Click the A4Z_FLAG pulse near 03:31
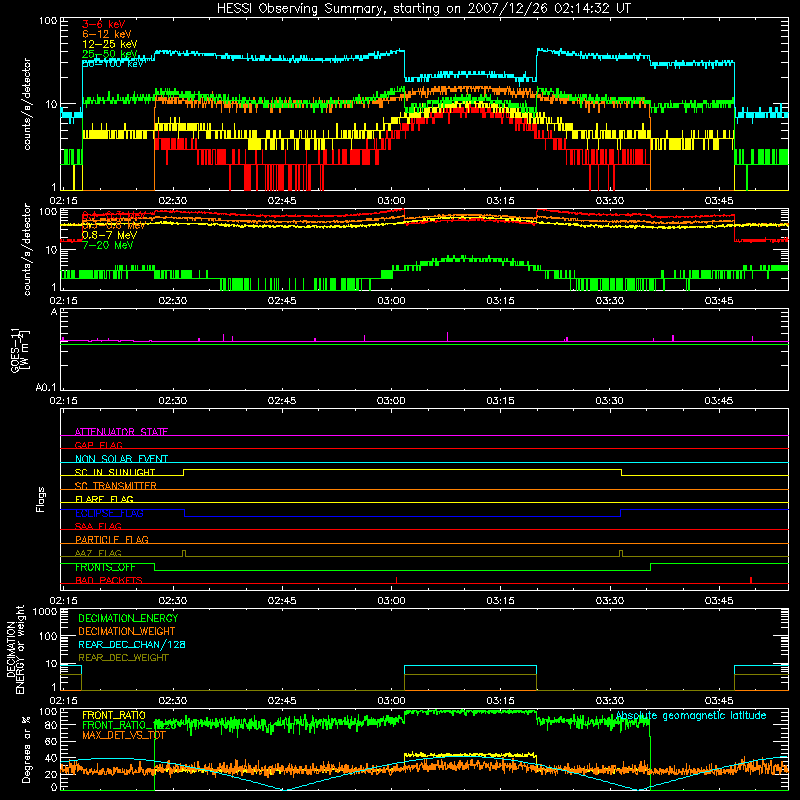This screenshot has width=800, height=800. [x=621, y=554]
